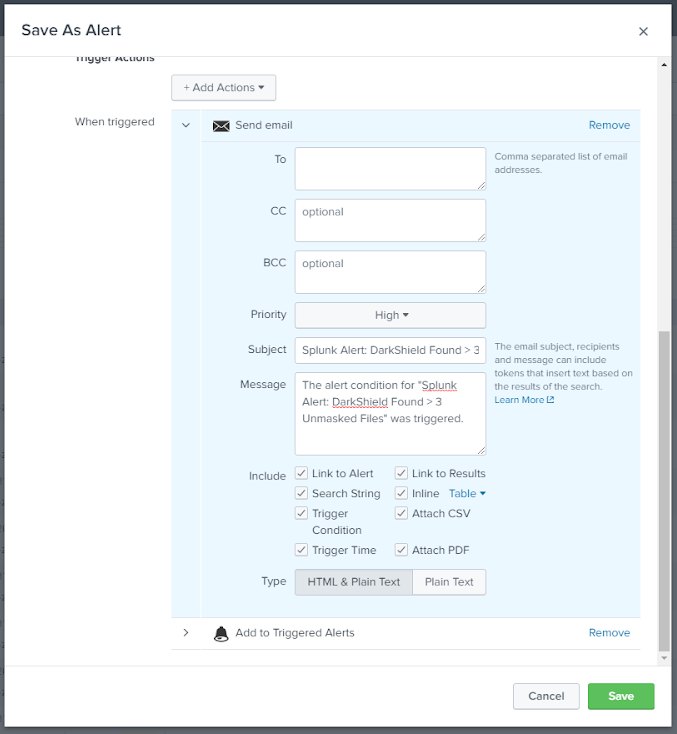Expand the Add to Triggered Alerts section
Viewport: 677px width, 734px height.
(x=186, y=633)
